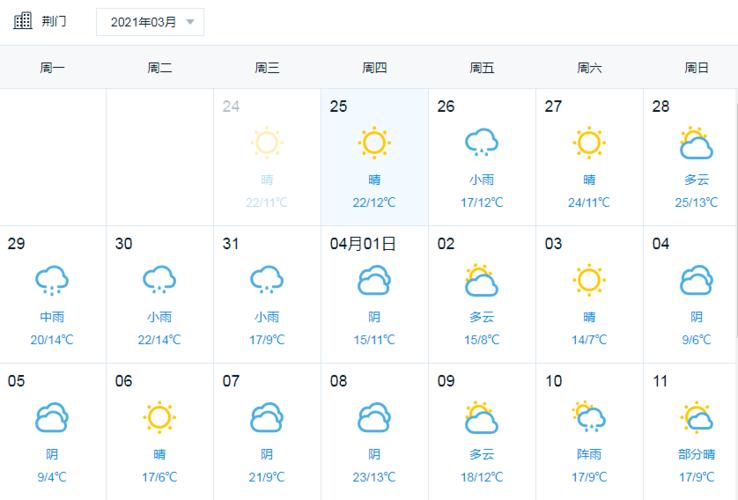Open the 2021年03月 month dropdown
The image size is (738, 500).
[150, 22]
